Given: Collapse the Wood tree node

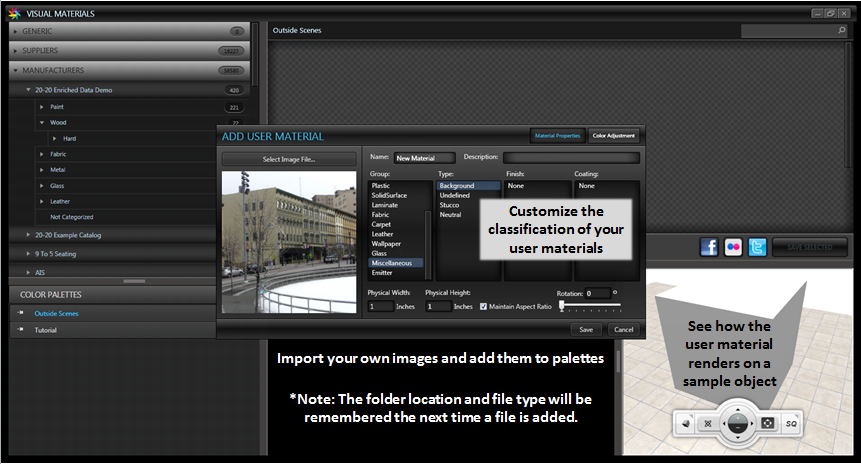Looking at the screenshot, I should pos(42,122).
